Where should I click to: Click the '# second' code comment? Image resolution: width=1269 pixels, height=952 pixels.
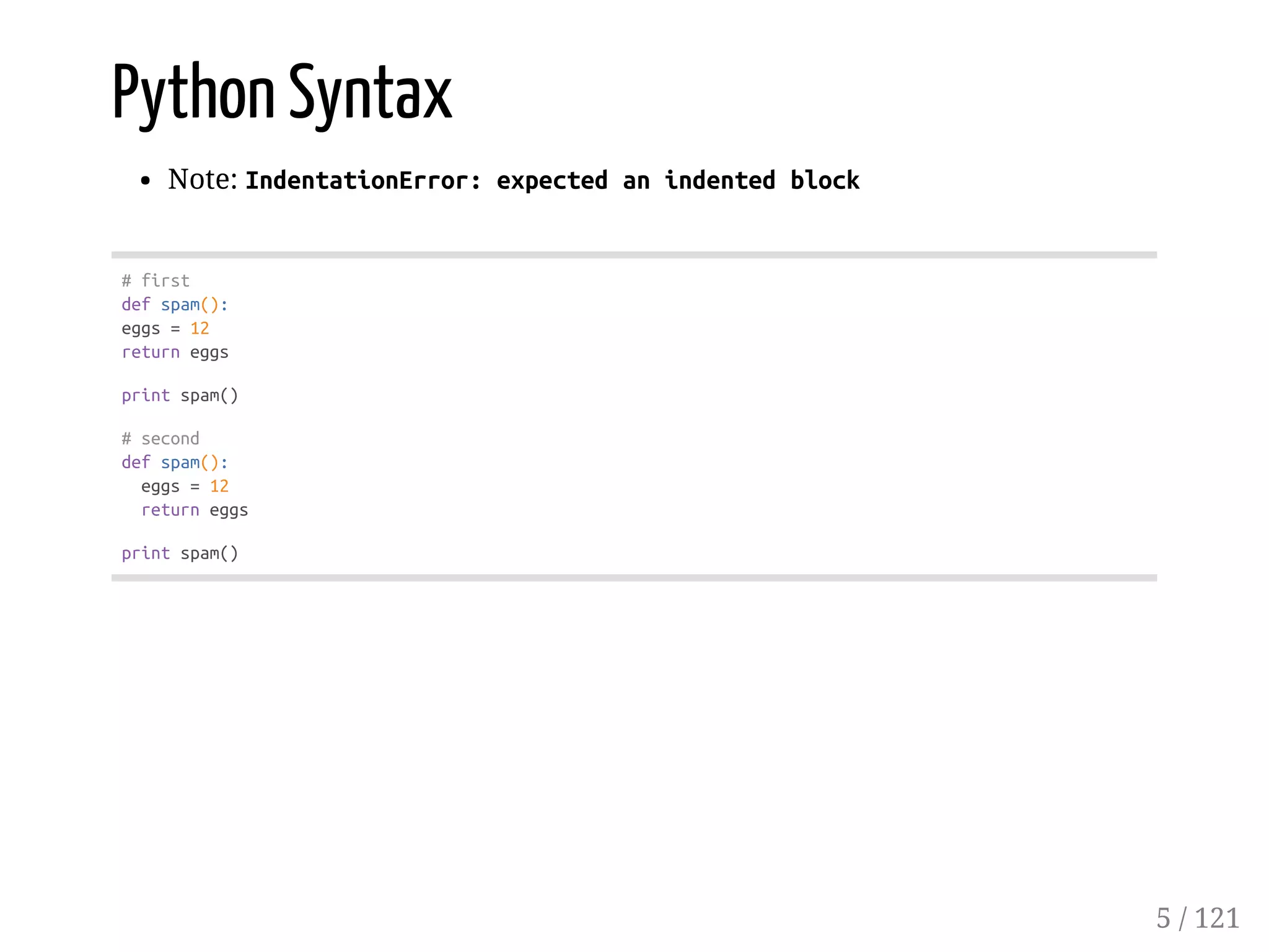click(160, 439)
